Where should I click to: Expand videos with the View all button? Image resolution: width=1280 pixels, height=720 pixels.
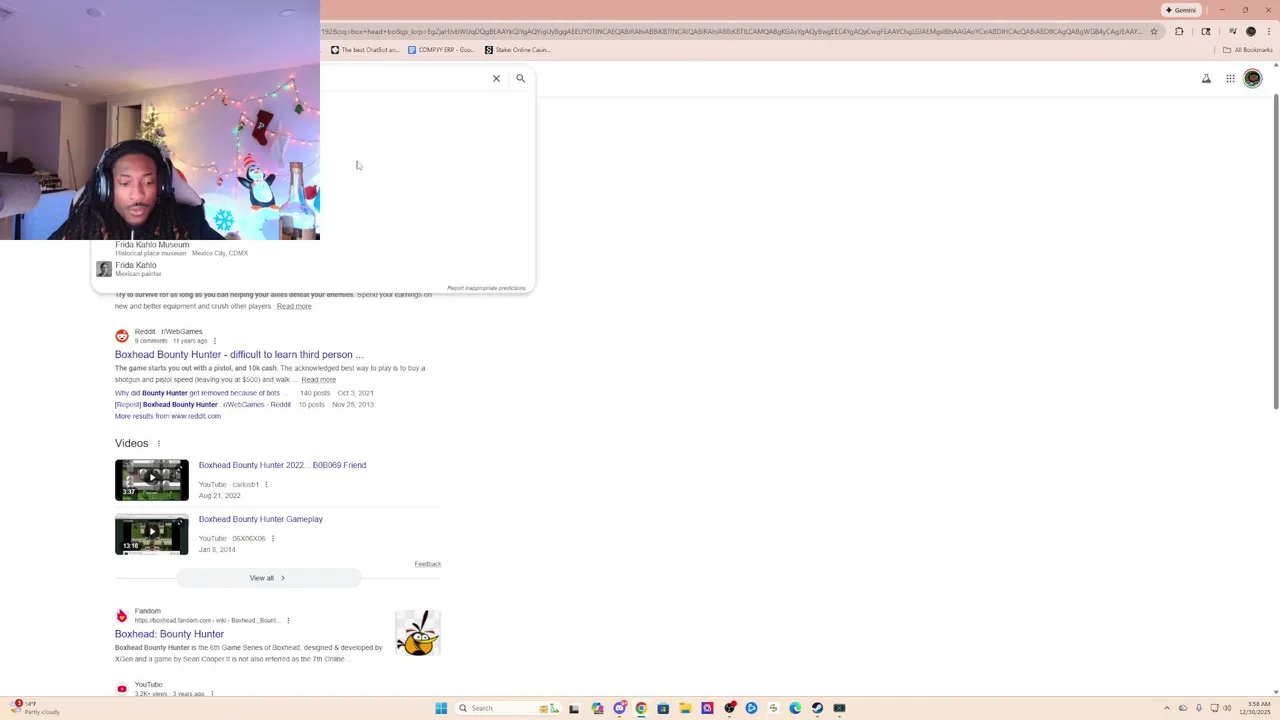point(268,578)
